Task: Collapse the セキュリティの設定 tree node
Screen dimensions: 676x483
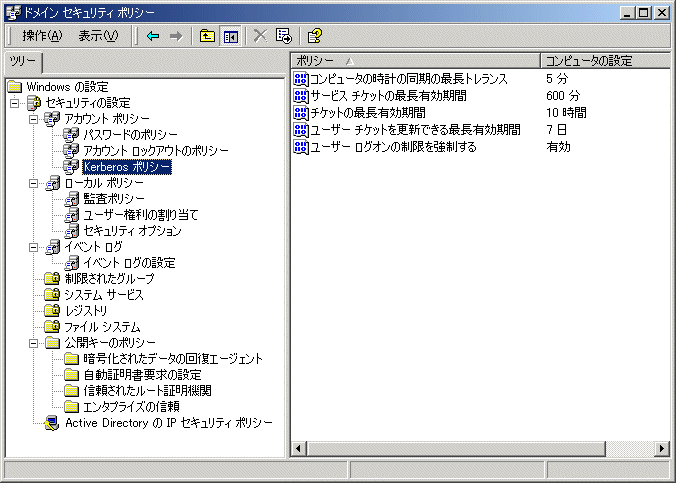Action: point(15,103)
